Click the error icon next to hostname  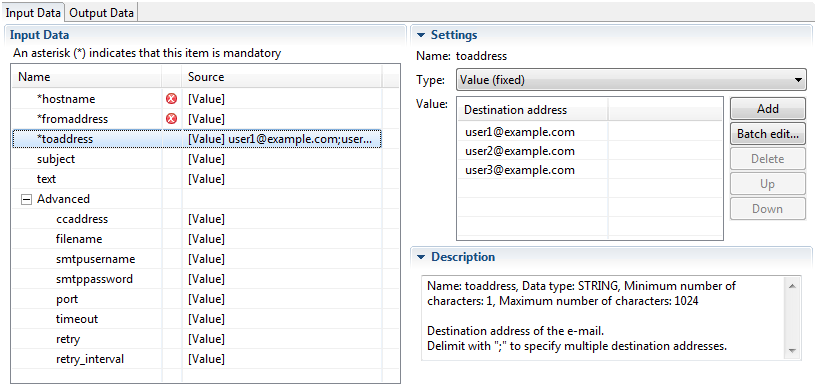(x=171, y=99)
